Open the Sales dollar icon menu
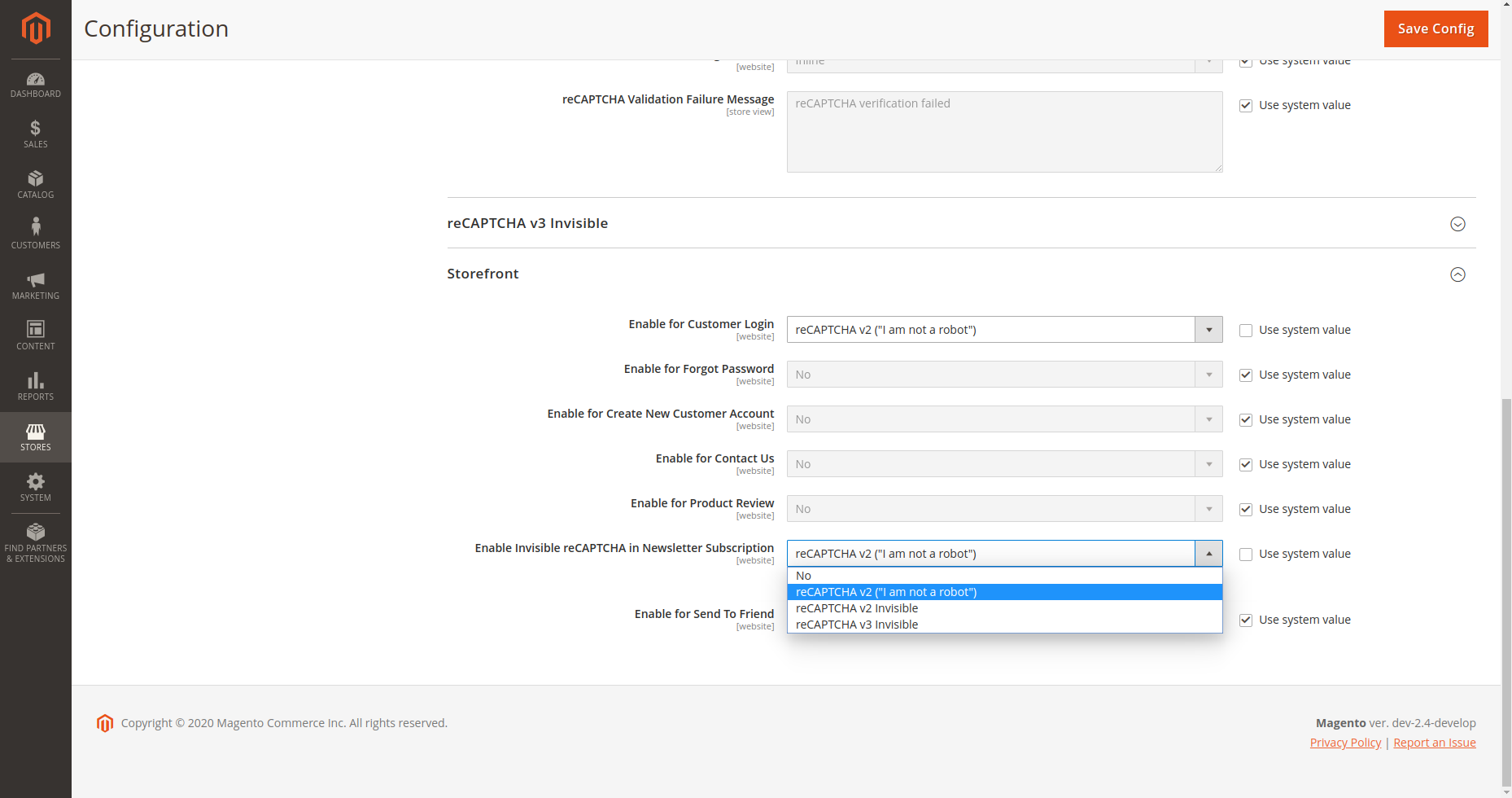 (36, 134)
